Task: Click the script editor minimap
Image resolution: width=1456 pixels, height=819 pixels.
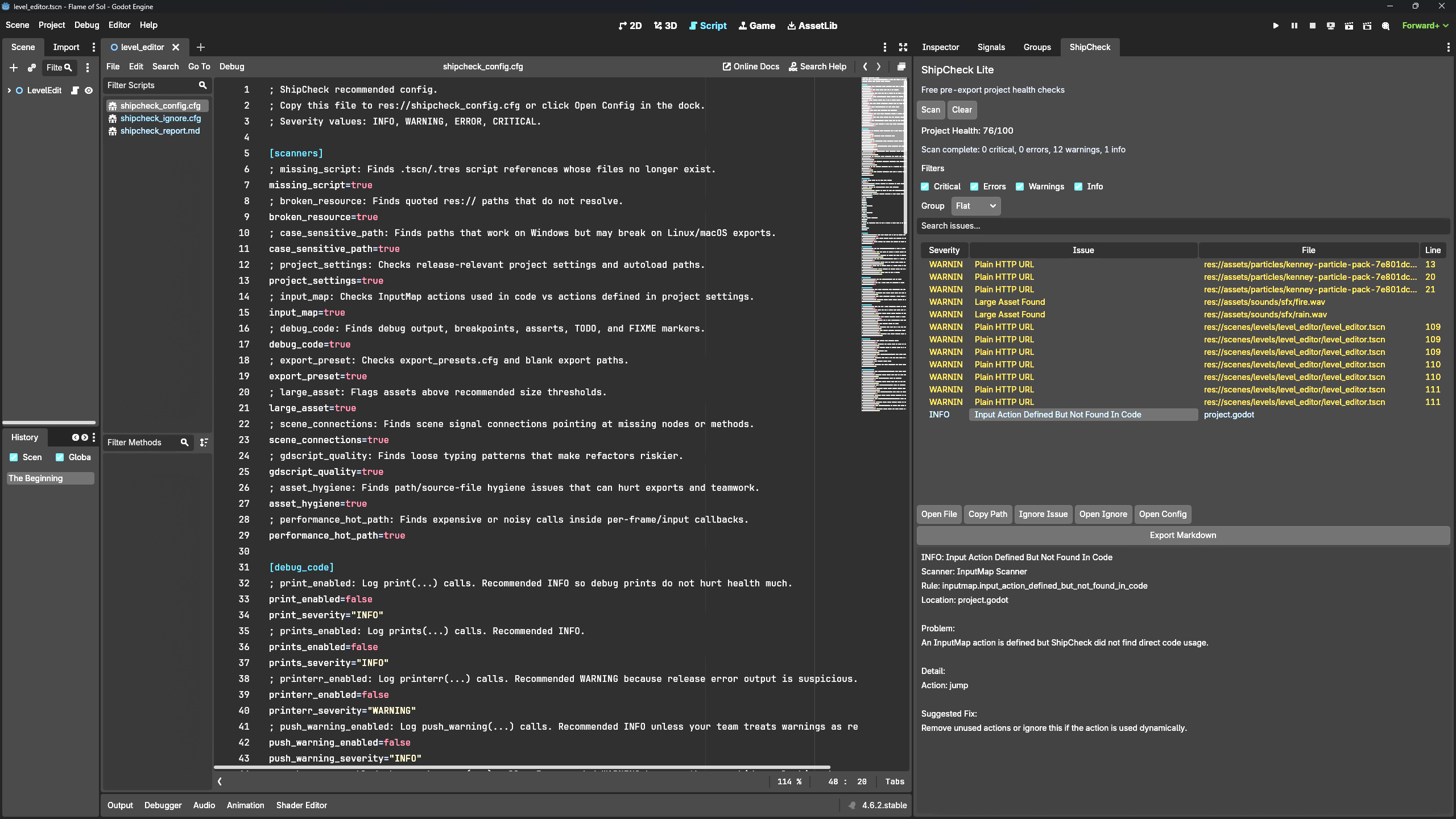Action: click(x=883, y=245)
